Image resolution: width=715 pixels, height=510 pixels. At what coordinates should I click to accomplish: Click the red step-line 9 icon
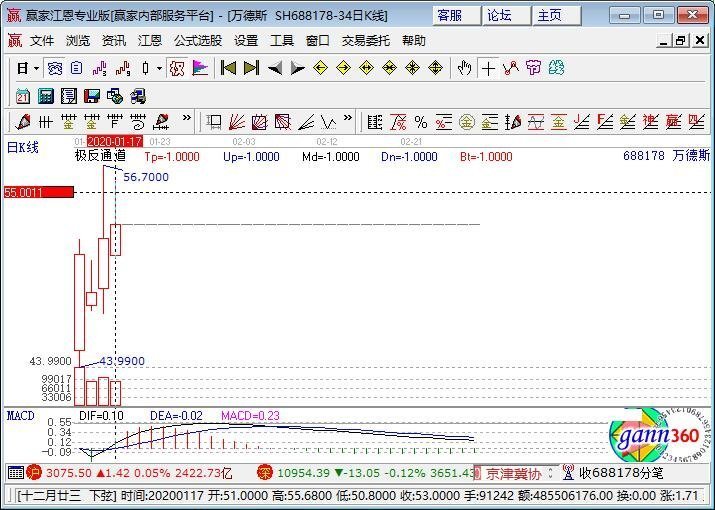[x=123, y=68]
